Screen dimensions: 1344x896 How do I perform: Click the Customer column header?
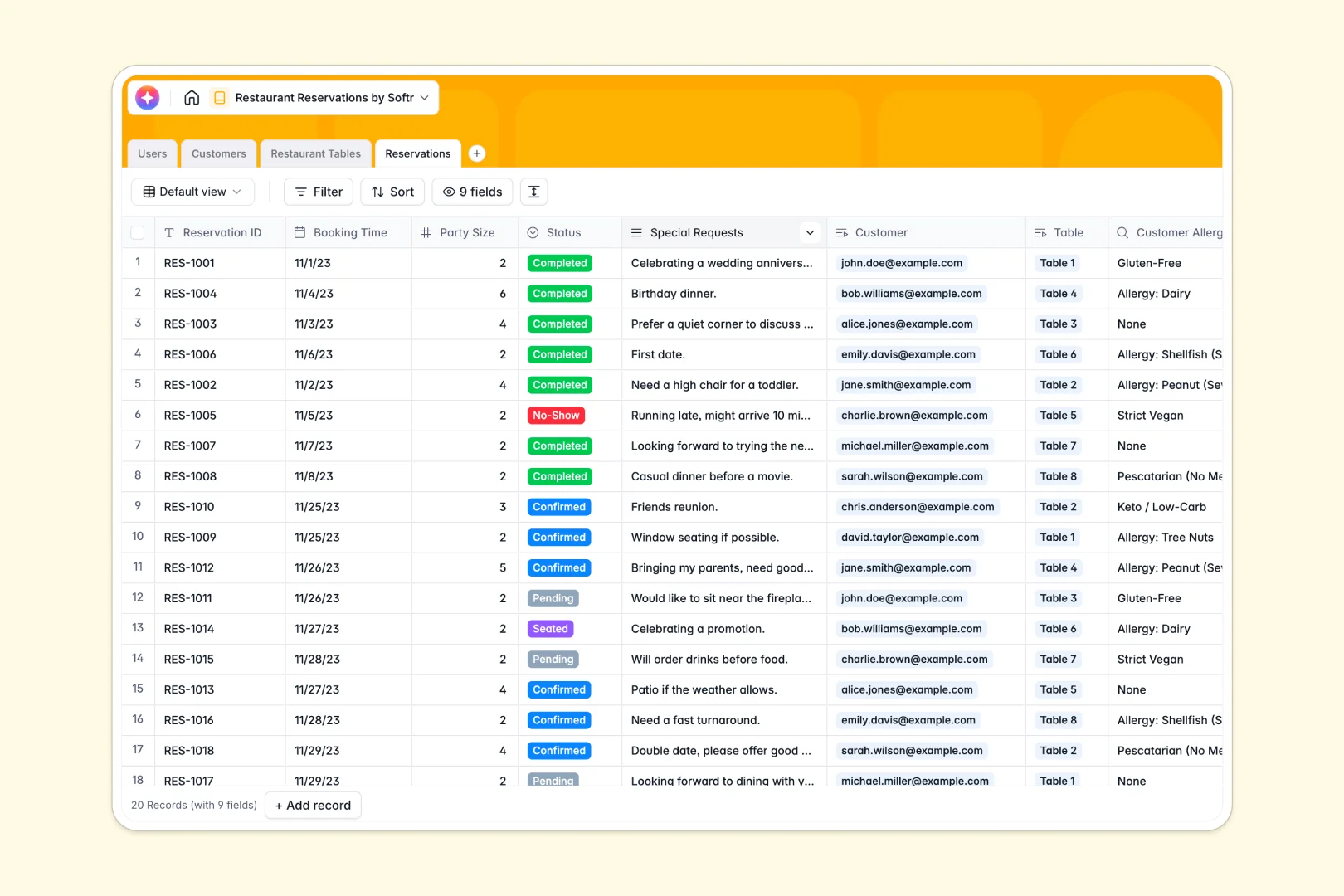[x=926, y=233]
